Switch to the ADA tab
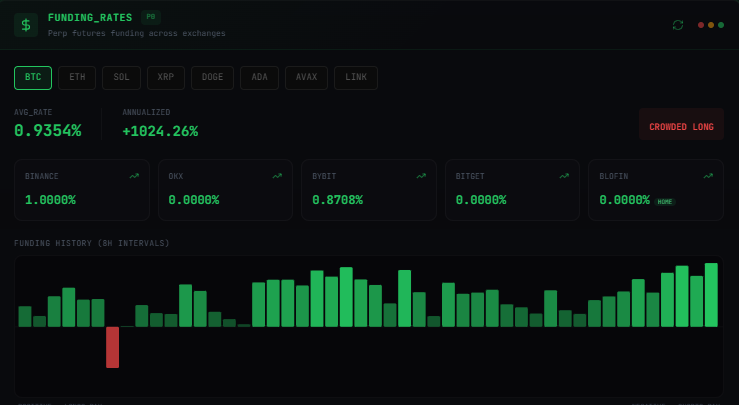 [259, 78]
